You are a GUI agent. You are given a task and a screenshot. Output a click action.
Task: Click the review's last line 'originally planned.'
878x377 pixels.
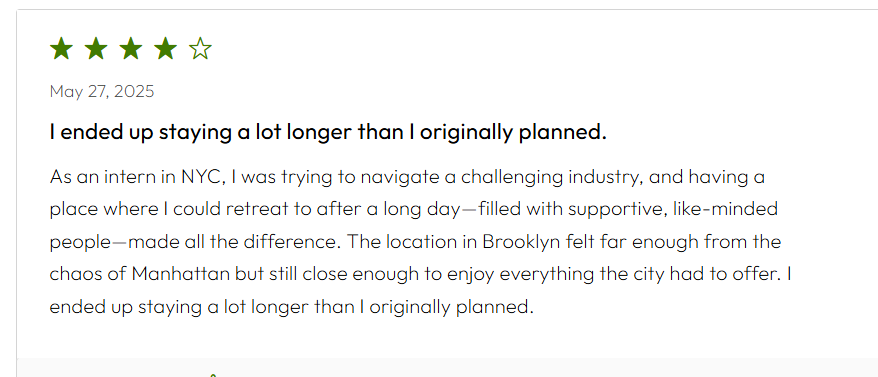click(452, 308)
